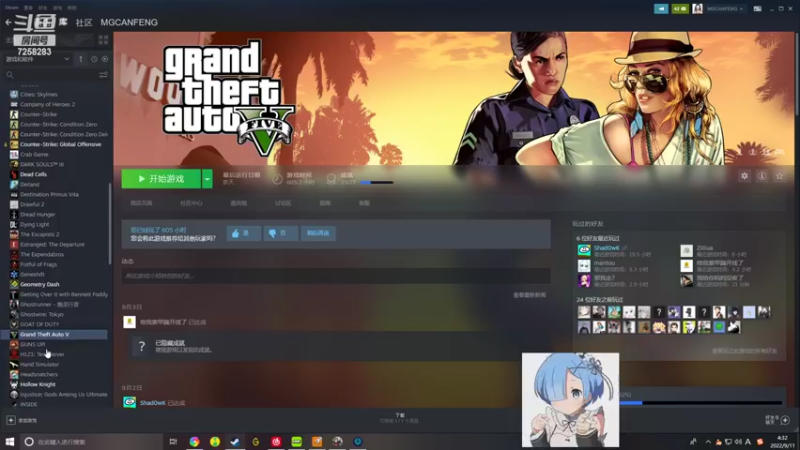Click the GOAT OF DUTY game icon

click(14, 324)
